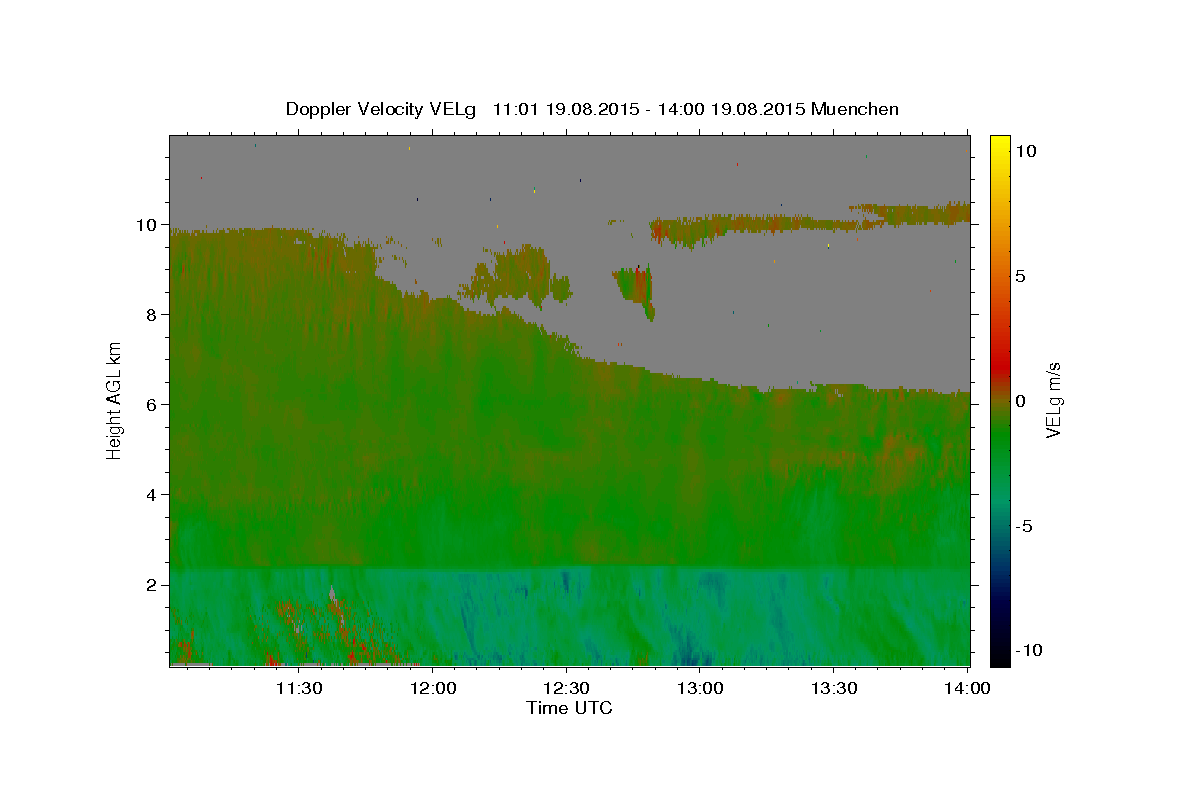
Task: Click the '14:00' time axis label
Action: 967,688
